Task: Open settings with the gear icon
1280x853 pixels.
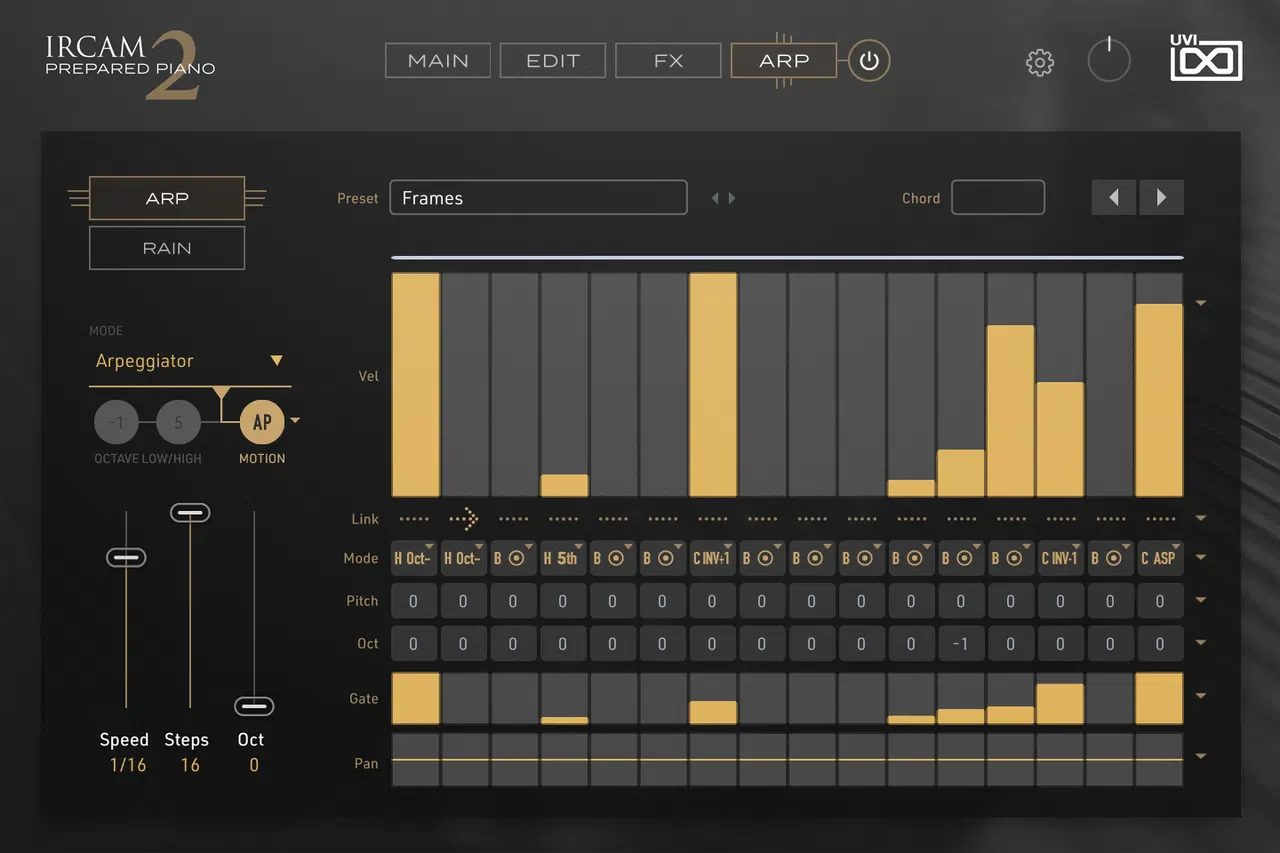Action: click(x=1040, y=63)
